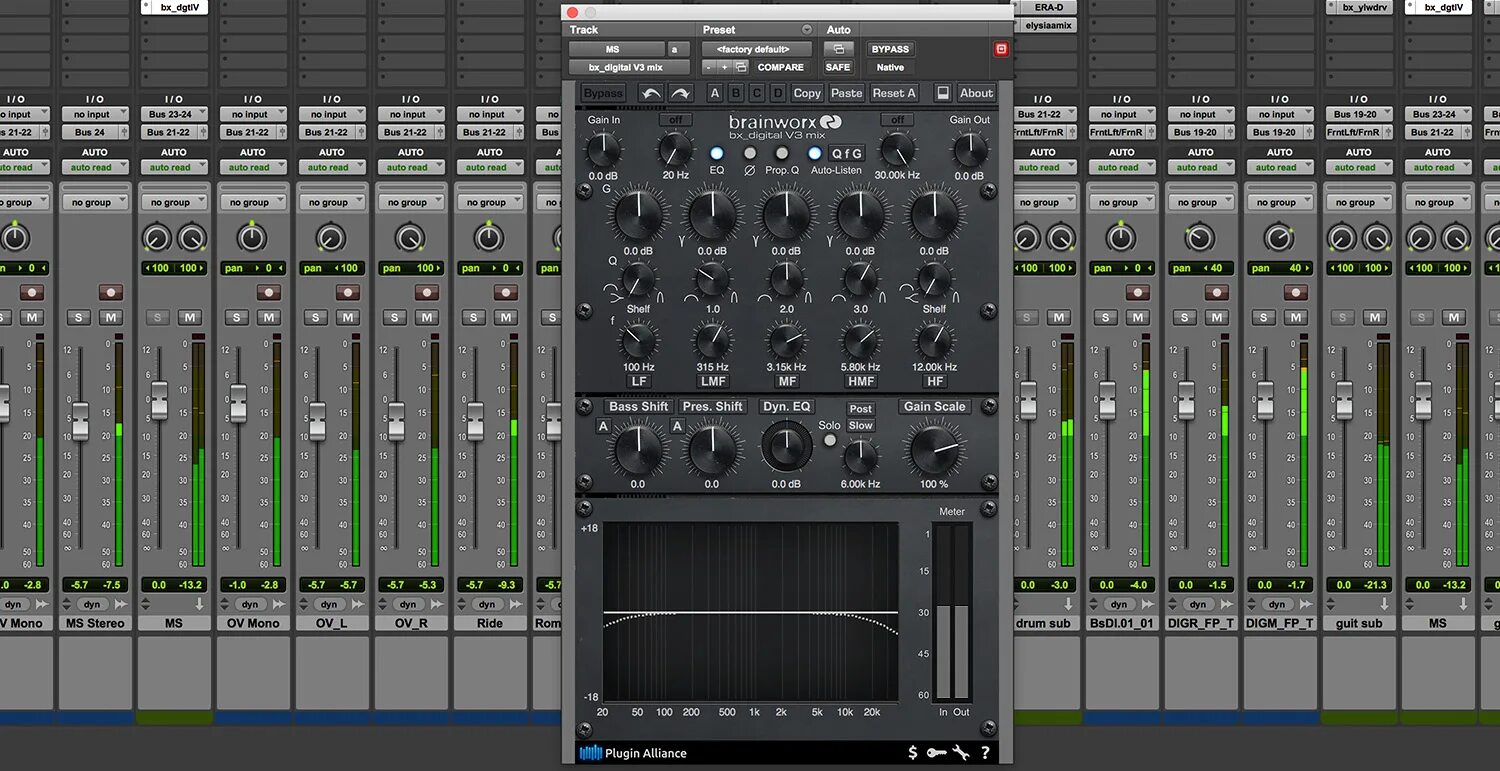
Task: Open the factory default preset menu
Action: [x=753, y=48]
